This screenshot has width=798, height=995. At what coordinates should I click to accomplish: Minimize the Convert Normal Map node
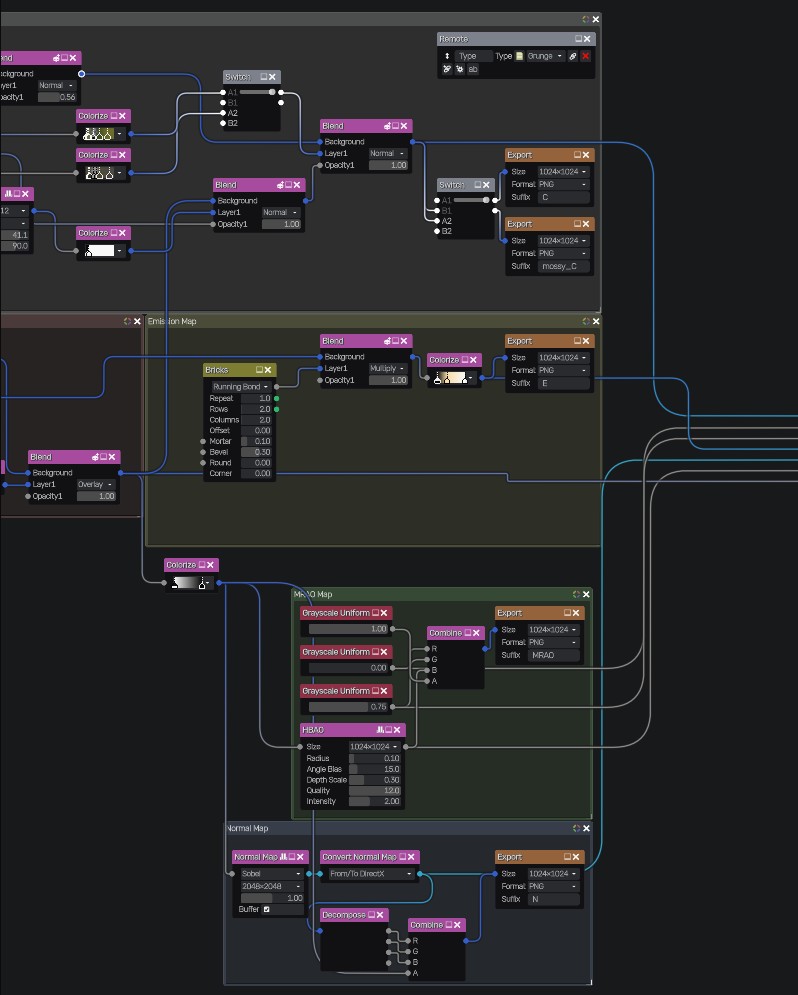(402, 857)
